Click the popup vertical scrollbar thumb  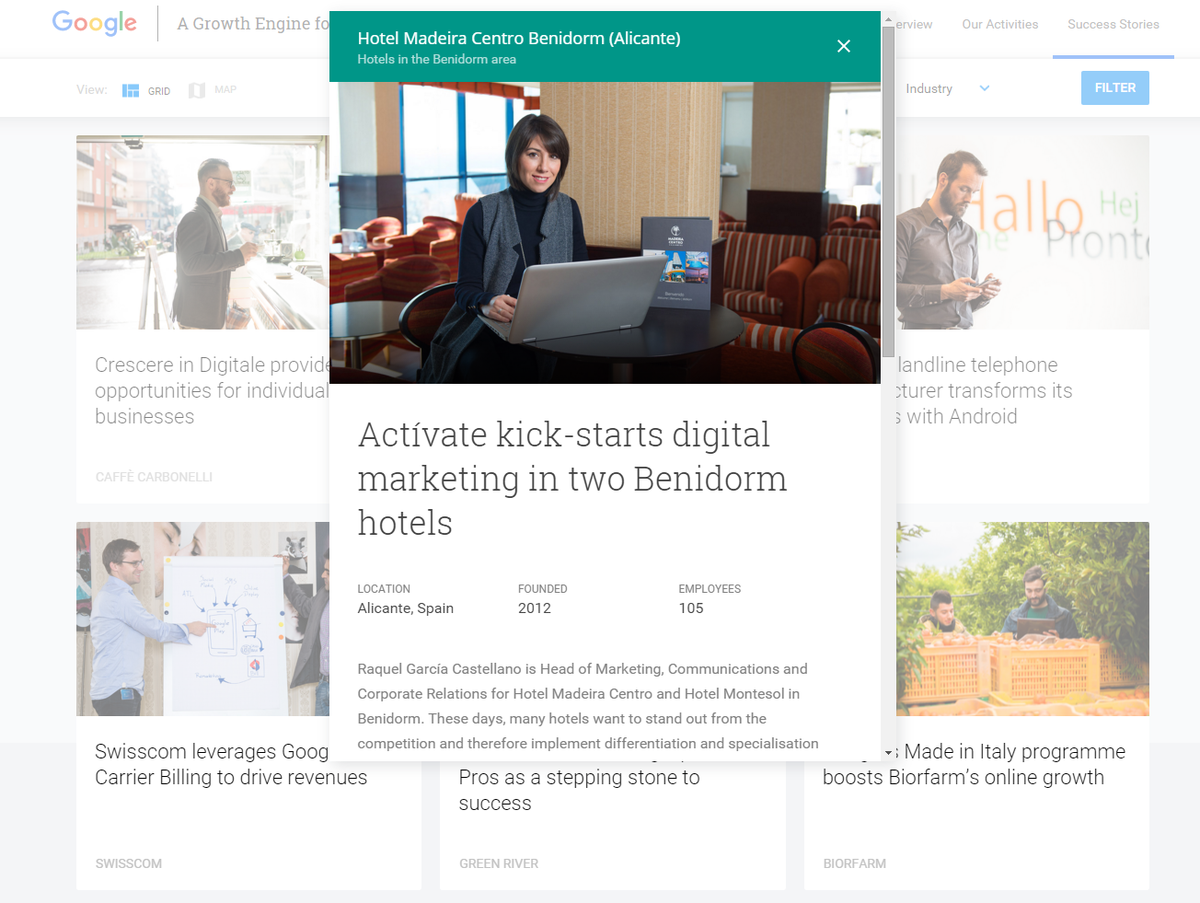[888, 192]
